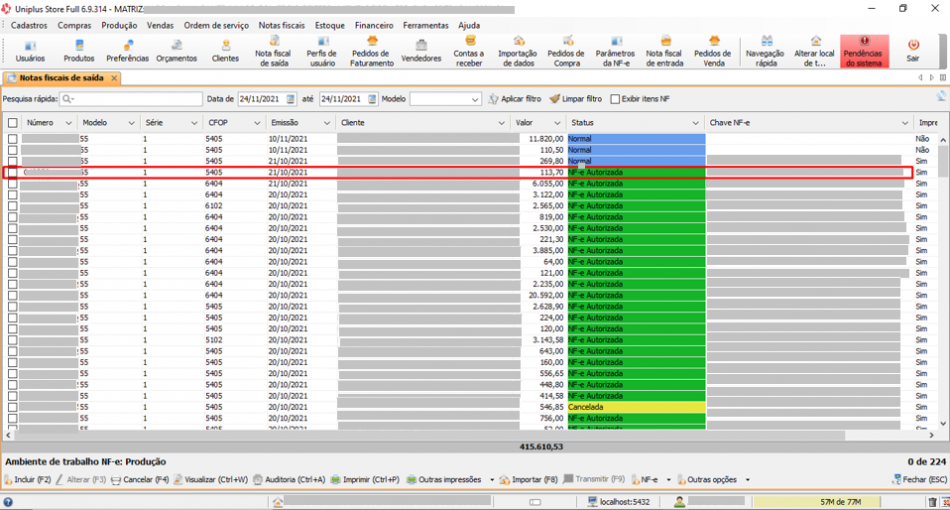Image resolution: width=950 pixels, height=510 pixels.
Task: Click the home icon in status bar
Action: click(x=277, y=502)
